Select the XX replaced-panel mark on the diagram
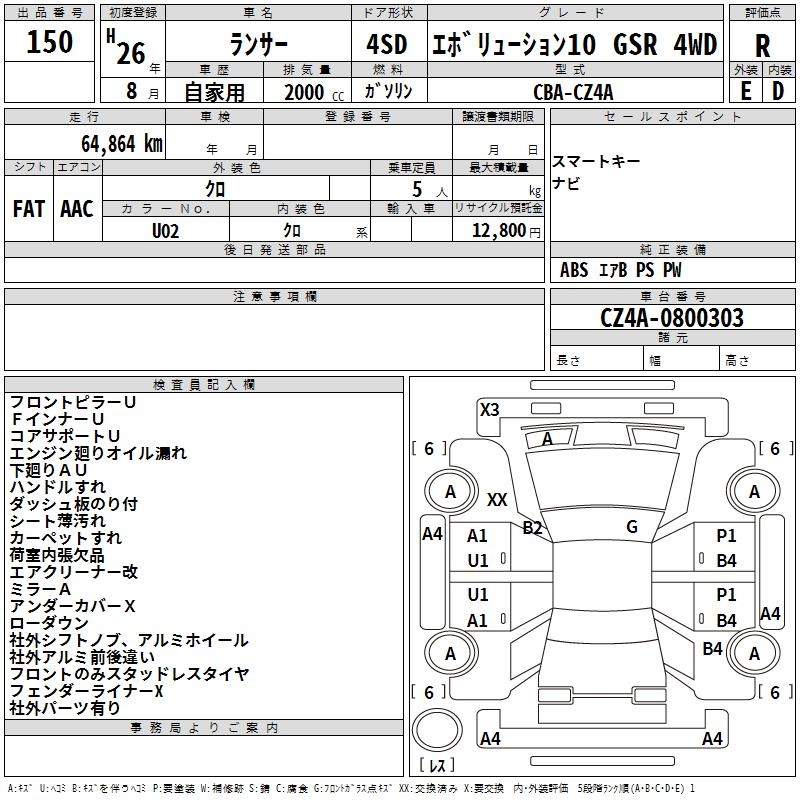Viewport: 800px width, 800px height. [497, 500]
